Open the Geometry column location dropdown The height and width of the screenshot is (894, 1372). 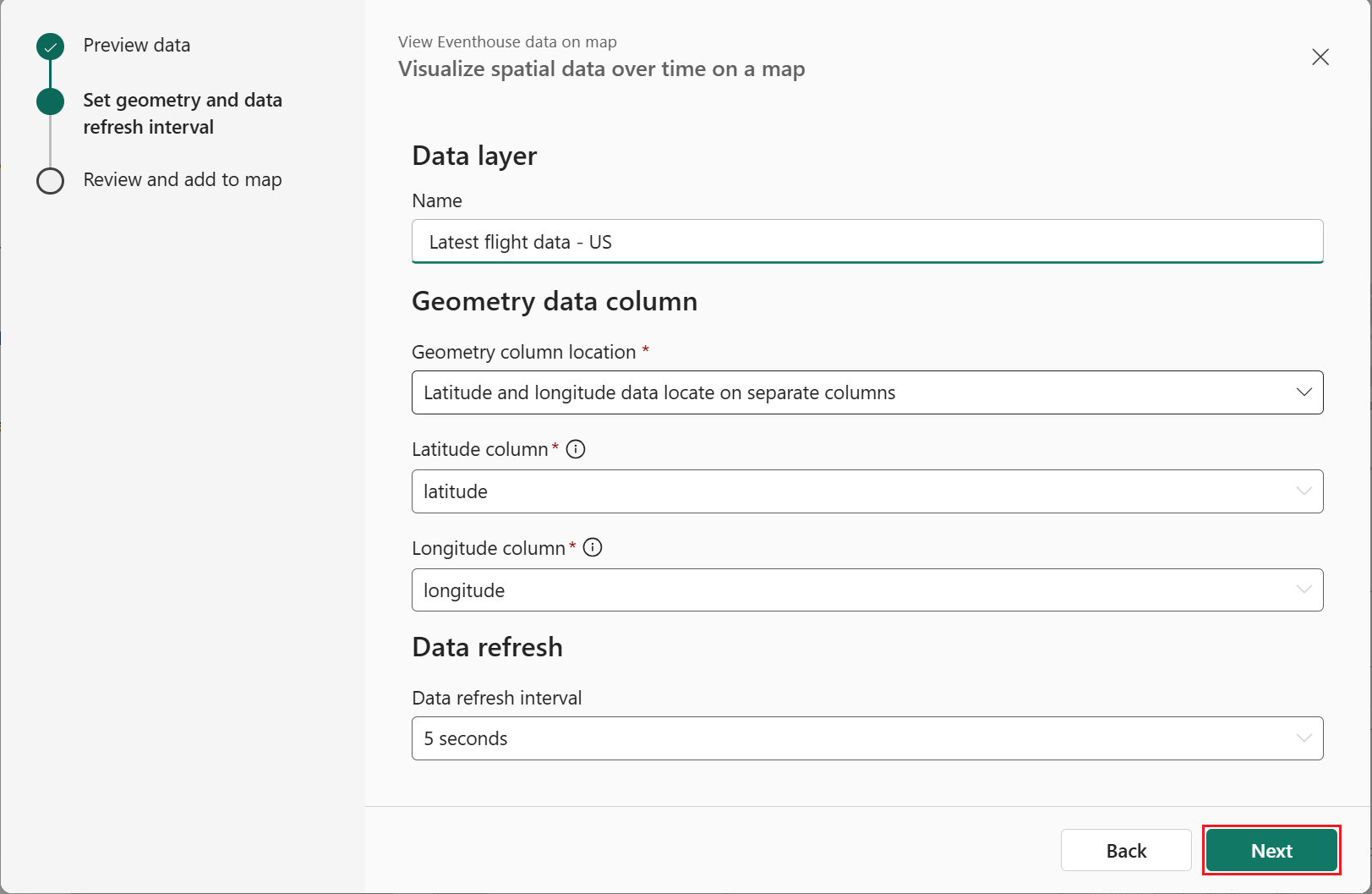click(866, 392)
